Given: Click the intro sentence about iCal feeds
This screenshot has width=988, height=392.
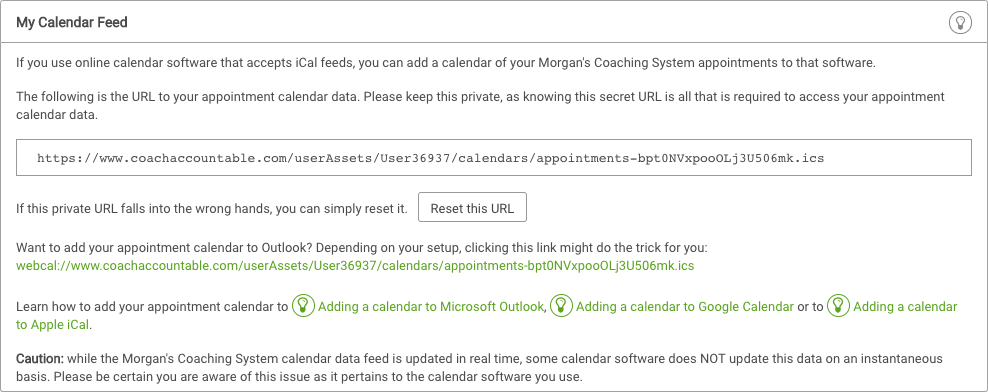Looking at the screenshot, I should 446,63.
